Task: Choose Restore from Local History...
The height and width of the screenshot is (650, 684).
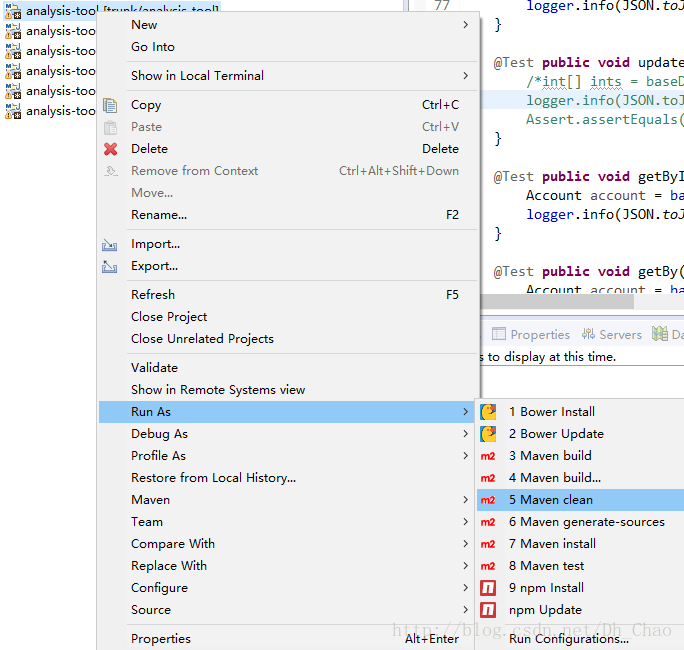Action: (288, 478)
